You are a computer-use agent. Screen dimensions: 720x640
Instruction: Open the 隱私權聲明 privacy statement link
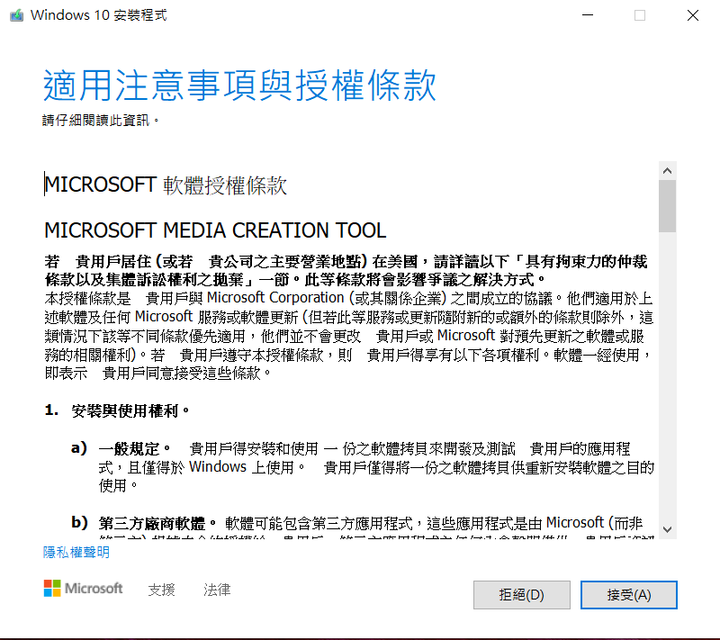click(76, 552)
